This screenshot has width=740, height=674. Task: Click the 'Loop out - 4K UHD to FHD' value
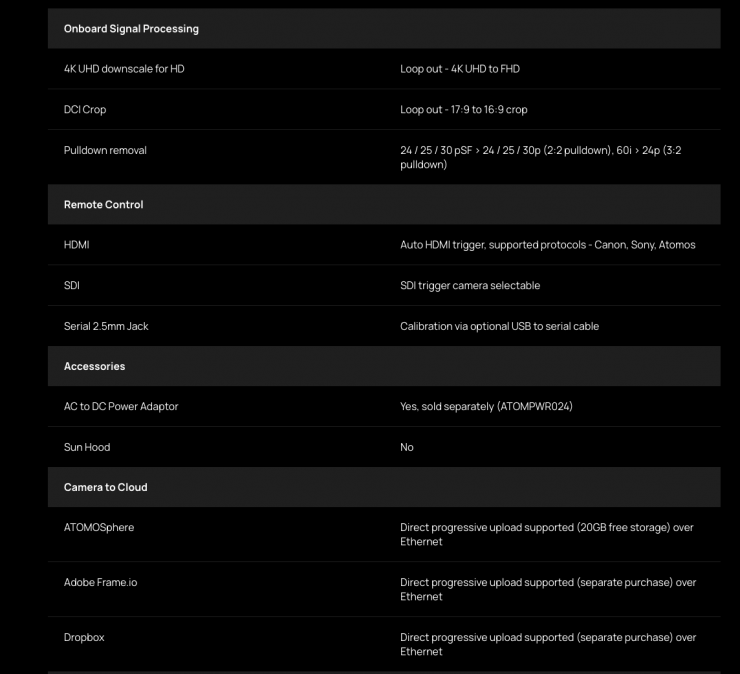(x=460, y=69)
